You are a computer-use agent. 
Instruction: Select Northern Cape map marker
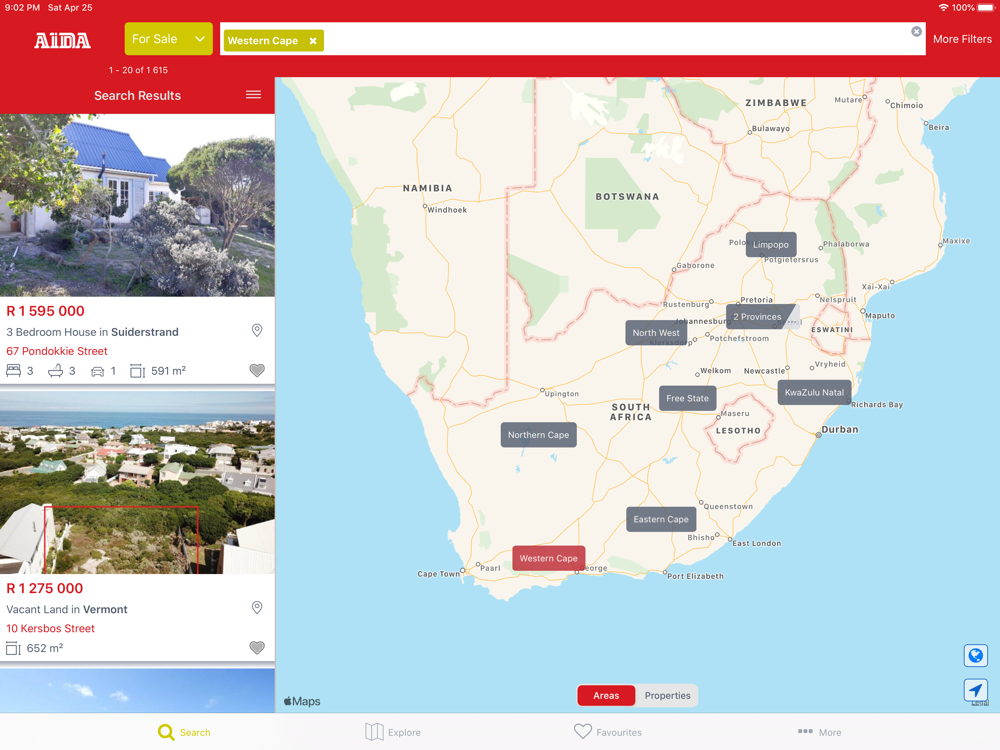pyautogui.click(x=538, y=435)
